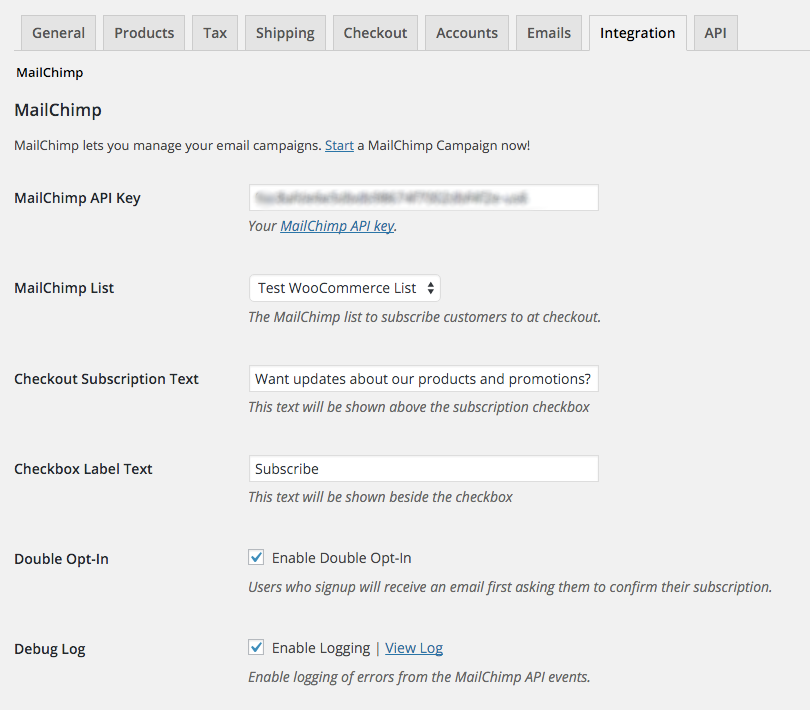Switch to the Products tab
Image resolution: width=810 pixels, height=710 pixels.
pyautogui.click(x=144, y=33)
